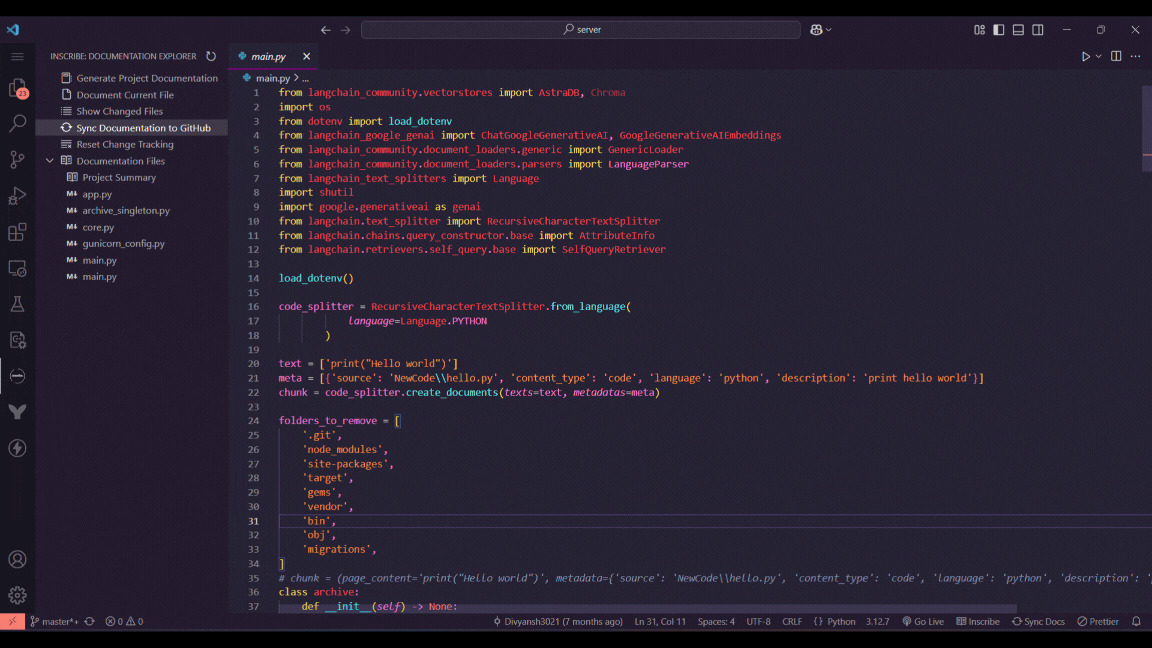Click Sync Docs in status bar

1038,622
